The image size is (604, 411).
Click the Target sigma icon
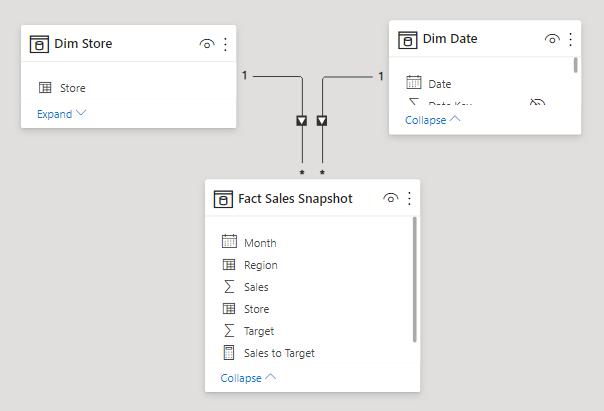[229, 330]
